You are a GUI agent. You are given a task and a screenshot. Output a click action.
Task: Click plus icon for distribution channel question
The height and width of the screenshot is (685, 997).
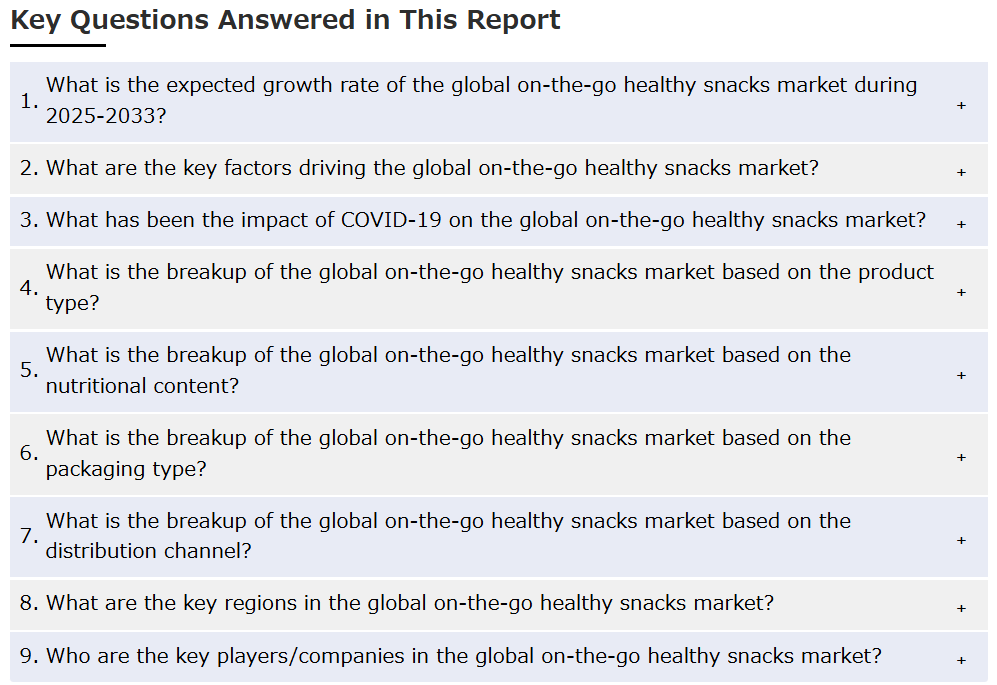click(x=961, y=541)
